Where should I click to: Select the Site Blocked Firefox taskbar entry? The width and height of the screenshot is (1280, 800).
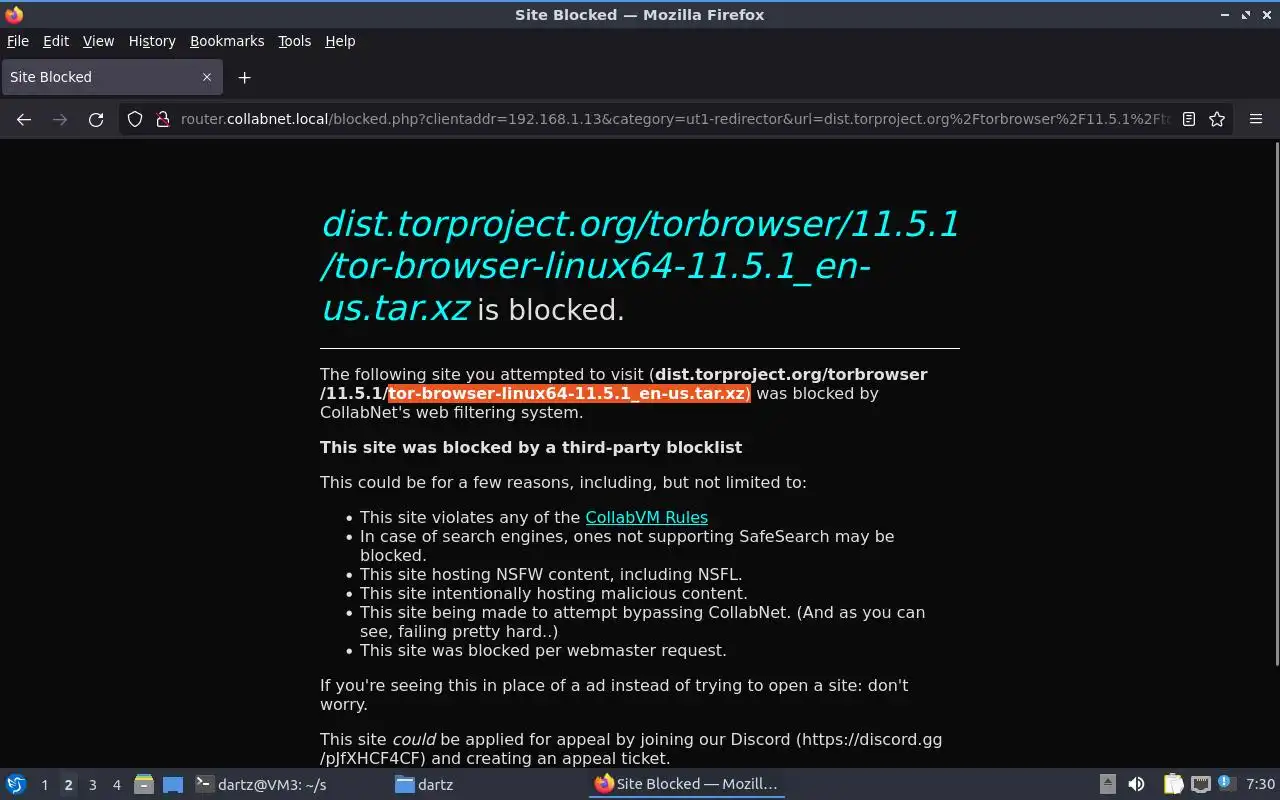tap(686, 785)
